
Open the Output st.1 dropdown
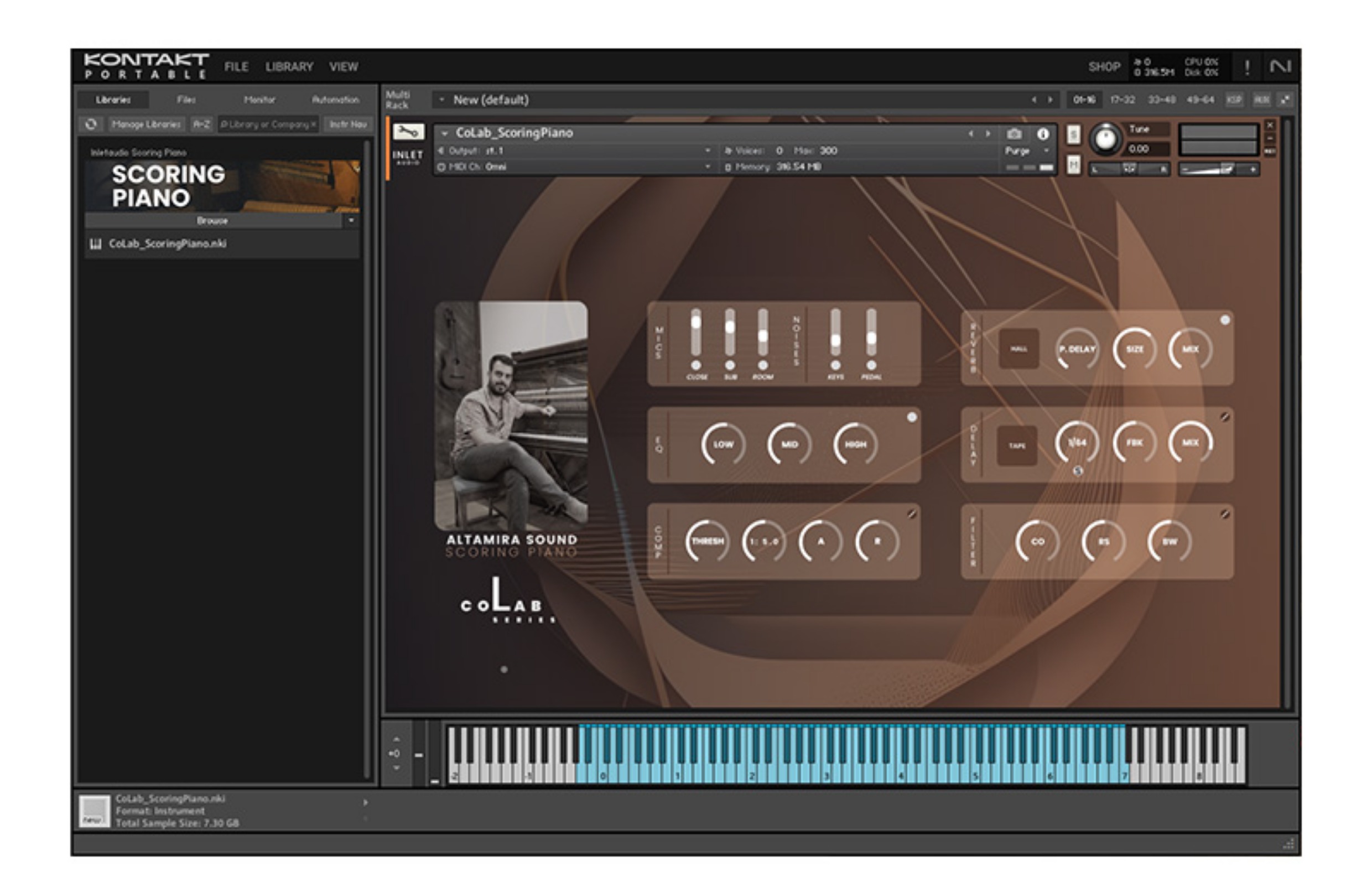click(708, 151)
